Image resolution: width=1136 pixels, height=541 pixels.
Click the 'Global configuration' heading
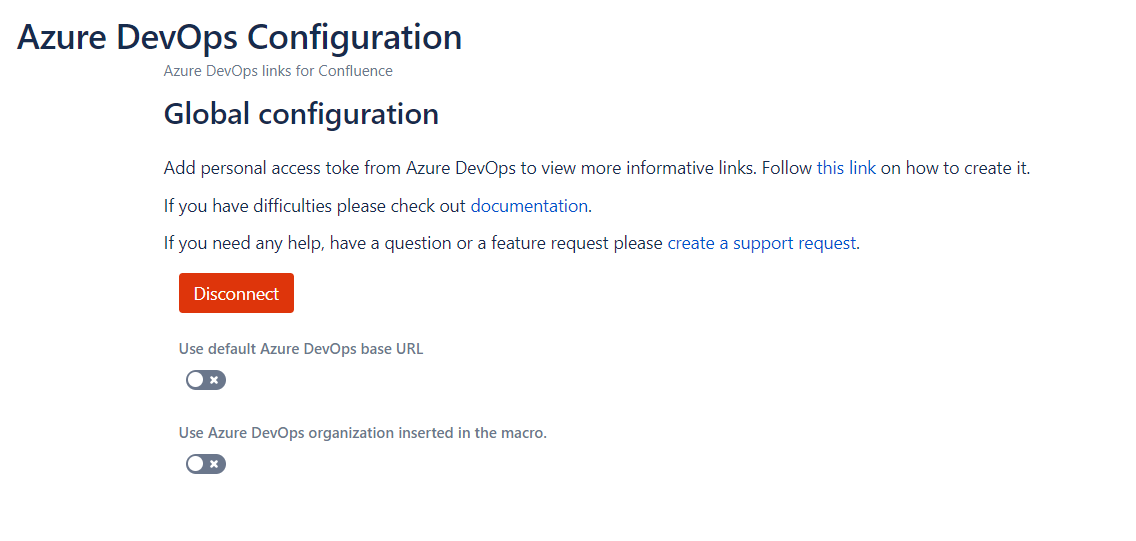pyautogui.click(x=301, y=114)
